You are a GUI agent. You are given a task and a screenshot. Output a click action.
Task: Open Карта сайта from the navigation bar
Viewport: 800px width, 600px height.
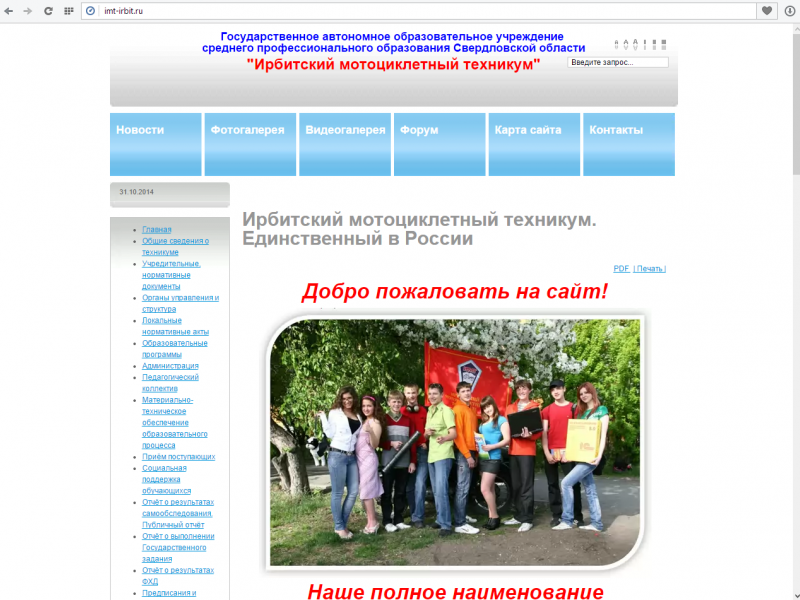pyautogui.click(x=529, y=129)
